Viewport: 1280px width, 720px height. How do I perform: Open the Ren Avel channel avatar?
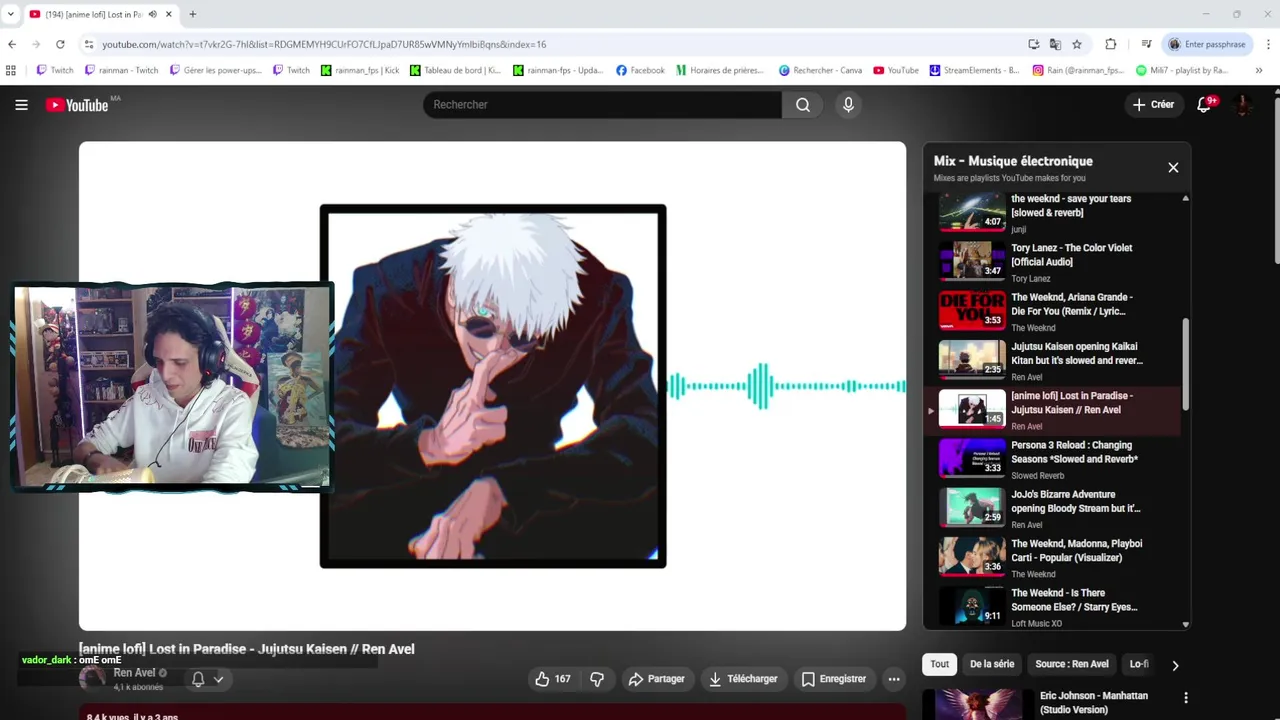pyautogui.click(x=93, y=679)
